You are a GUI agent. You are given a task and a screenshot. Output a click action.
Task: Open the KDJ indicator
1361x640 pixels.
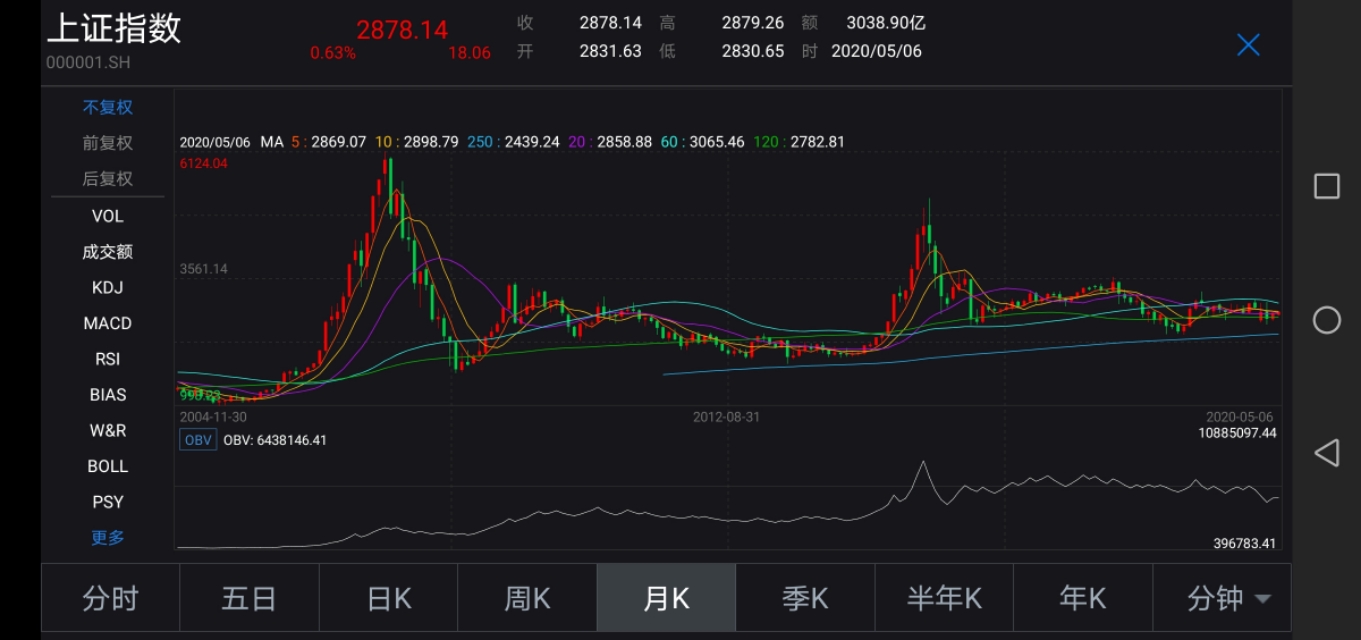(107, 287)
